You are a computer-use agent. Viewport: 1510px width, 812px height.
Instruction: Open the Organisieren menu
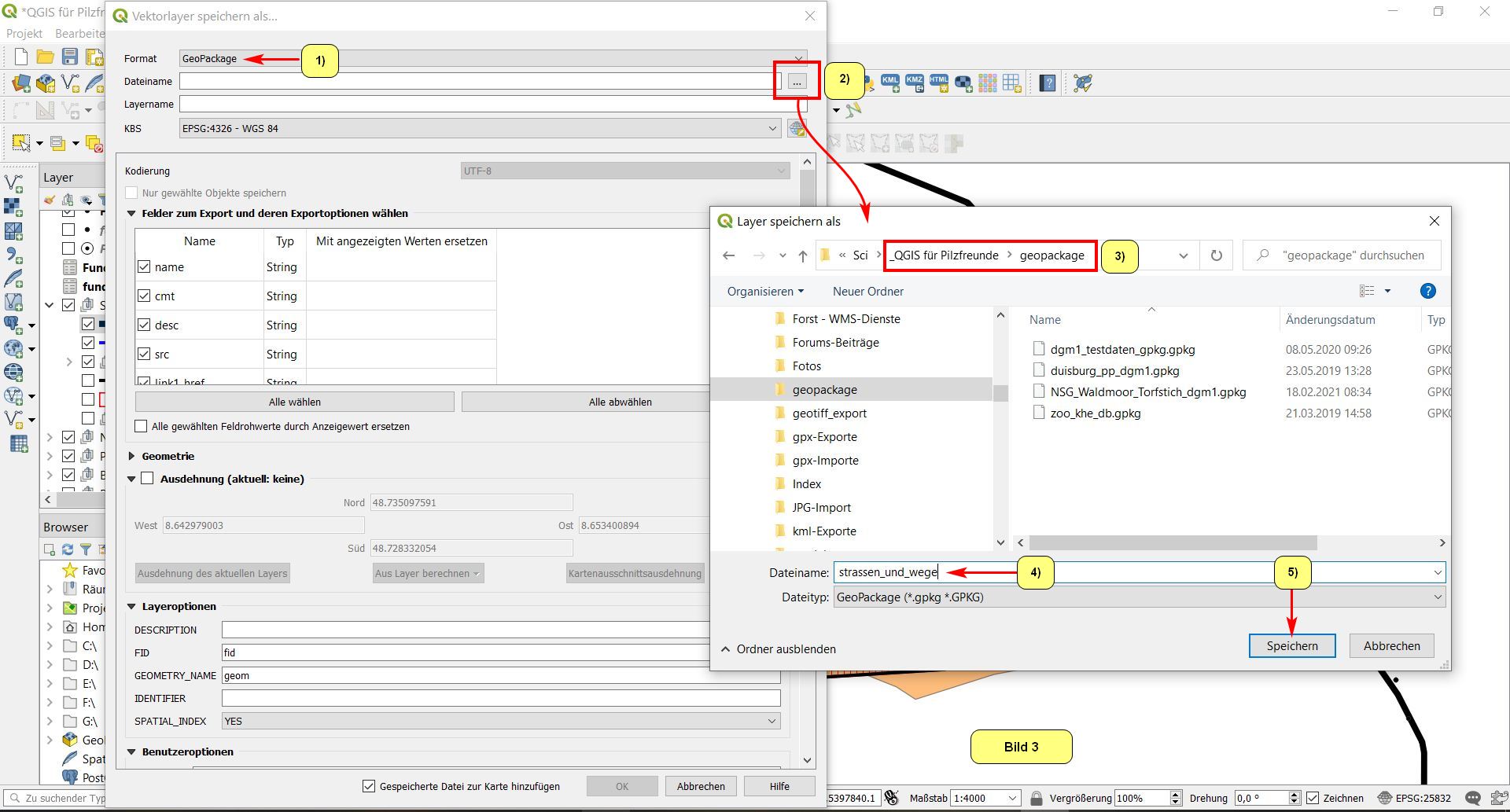point(764,292)
